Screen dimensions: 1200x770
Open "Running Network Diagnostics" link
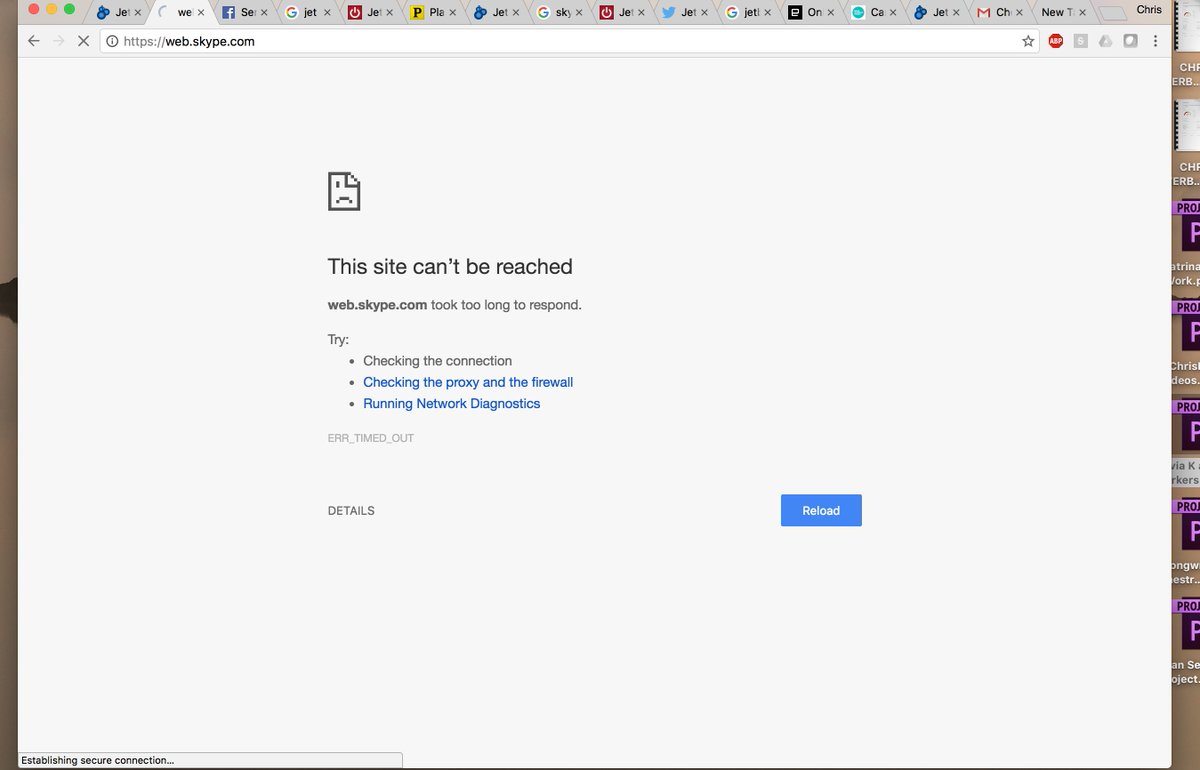coord(451,403)
